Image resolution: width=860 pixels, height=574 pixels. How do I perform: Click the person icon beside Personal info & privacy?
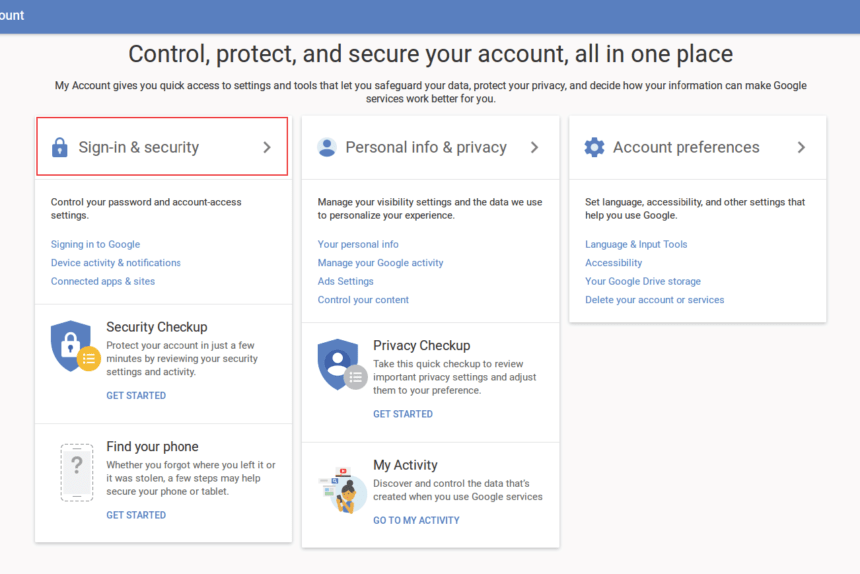tap(327, 147)
